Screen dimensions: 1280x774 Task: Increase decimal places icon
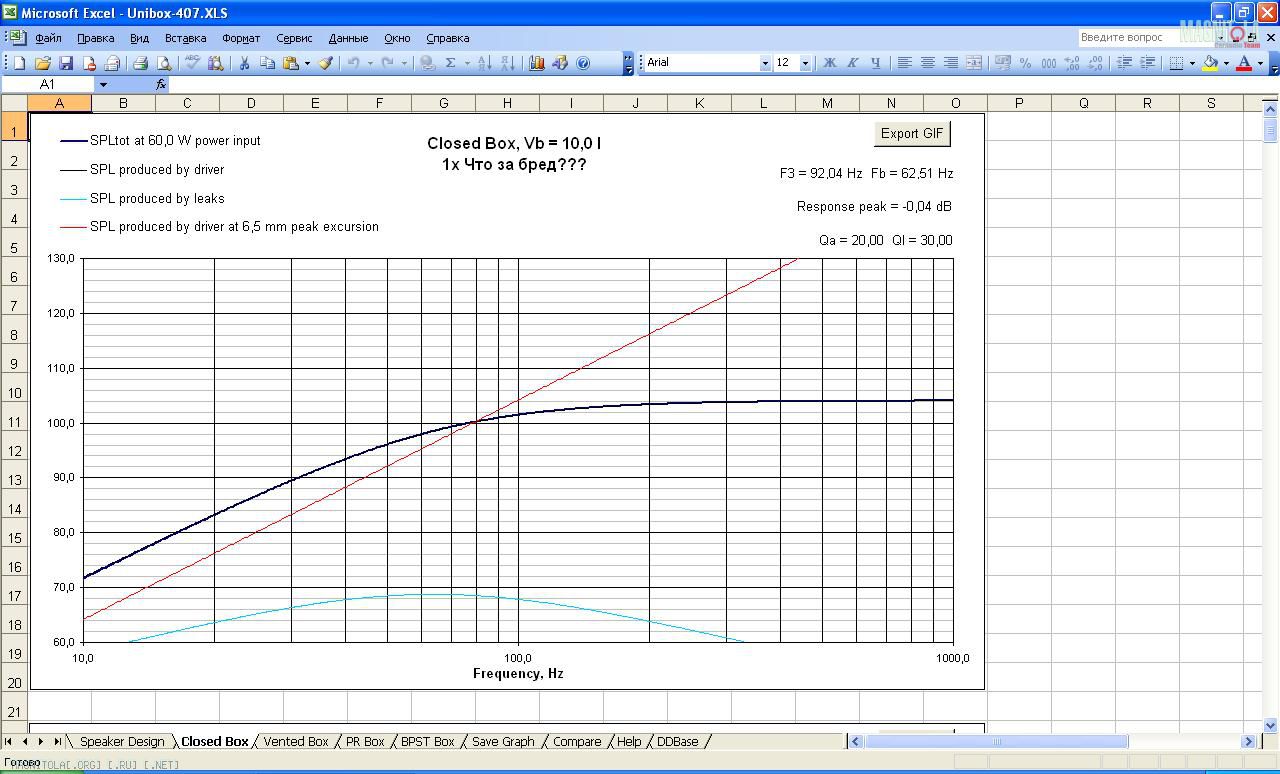(1072, 63)
